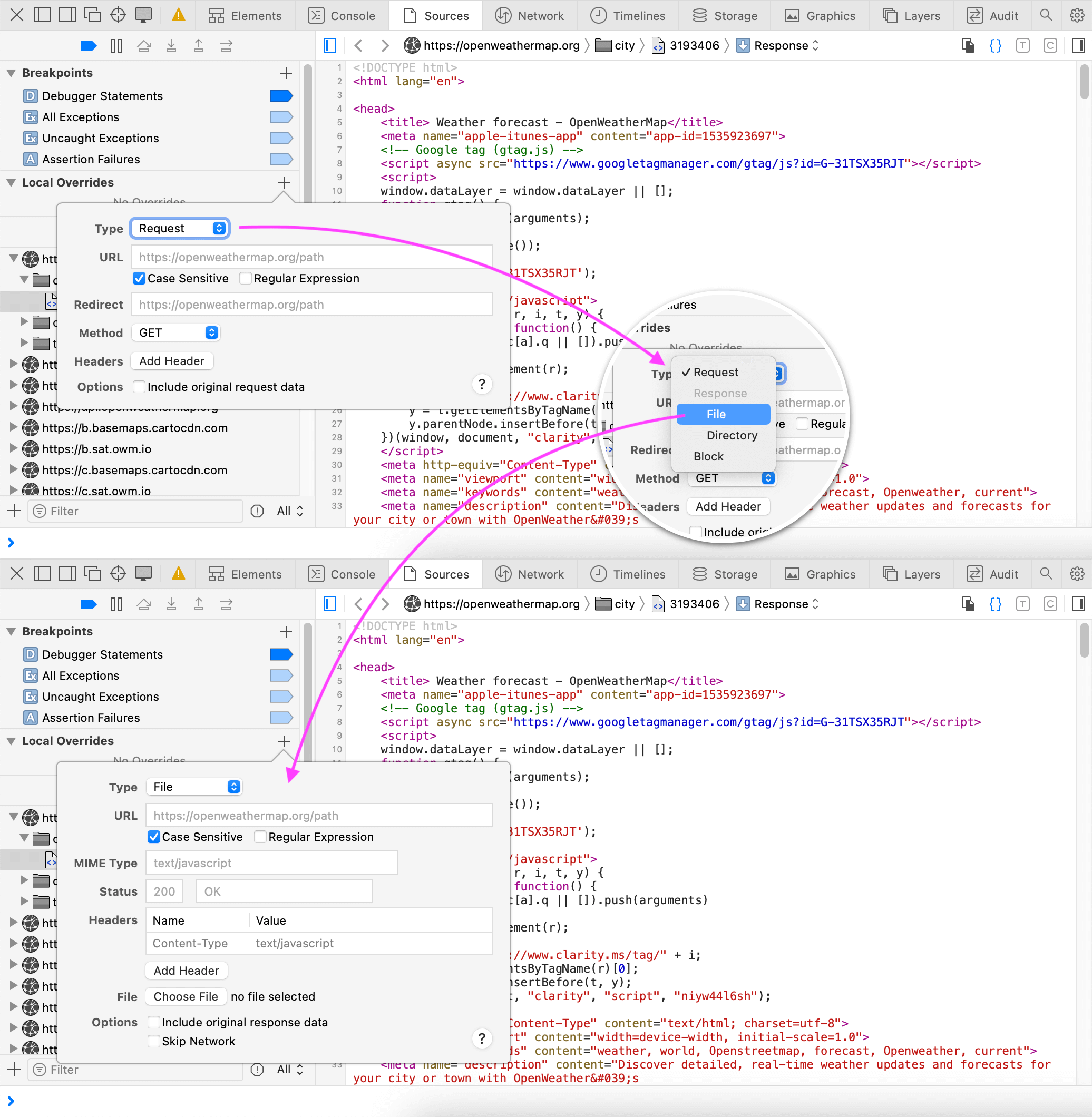Toggle navigation sidebar icon in top Sources panel
This screenshot has height=1117, width=1092.
coord(330,46)
